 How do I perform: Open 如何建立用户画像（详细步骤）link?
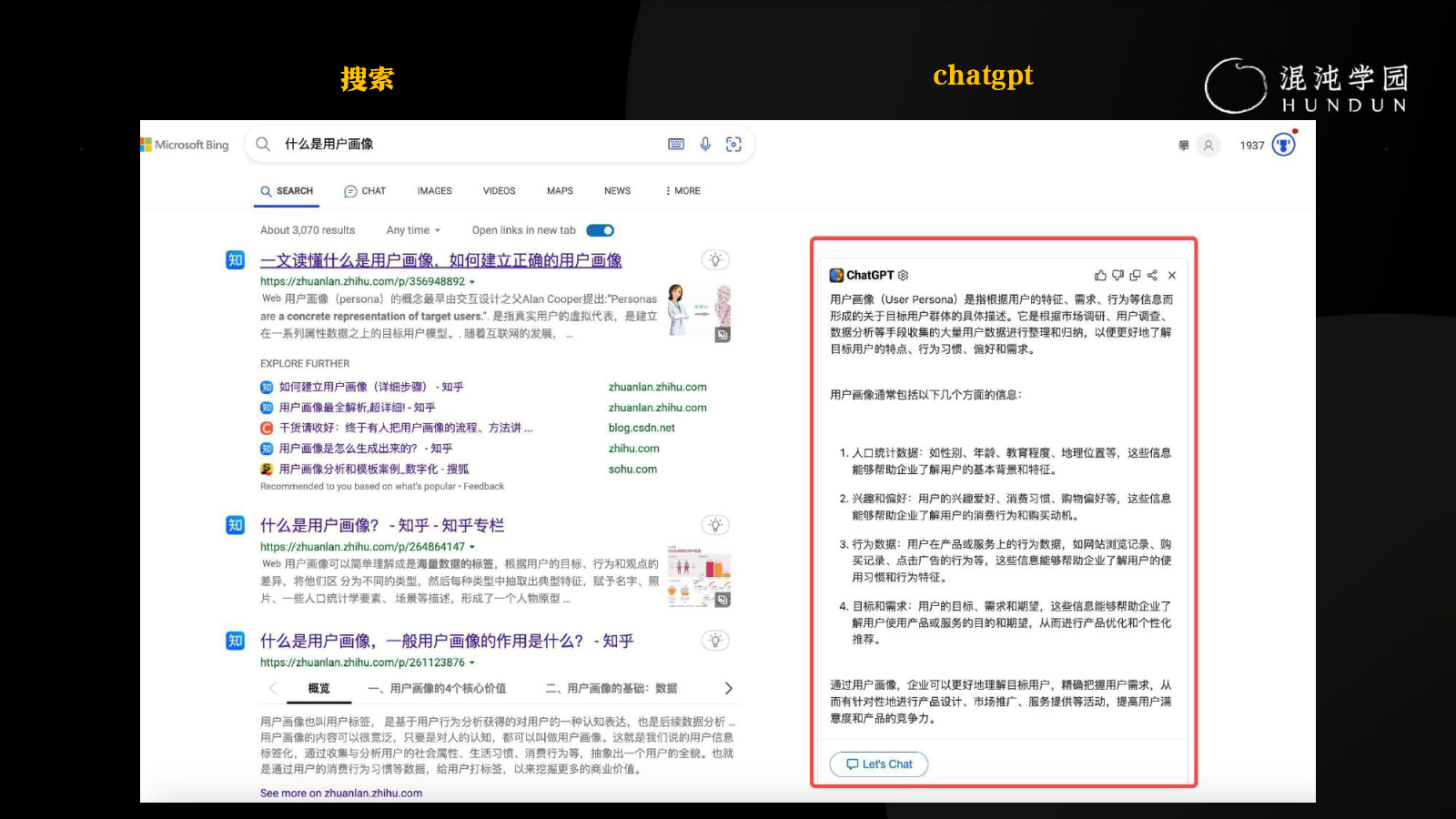[x=371, y=387]
